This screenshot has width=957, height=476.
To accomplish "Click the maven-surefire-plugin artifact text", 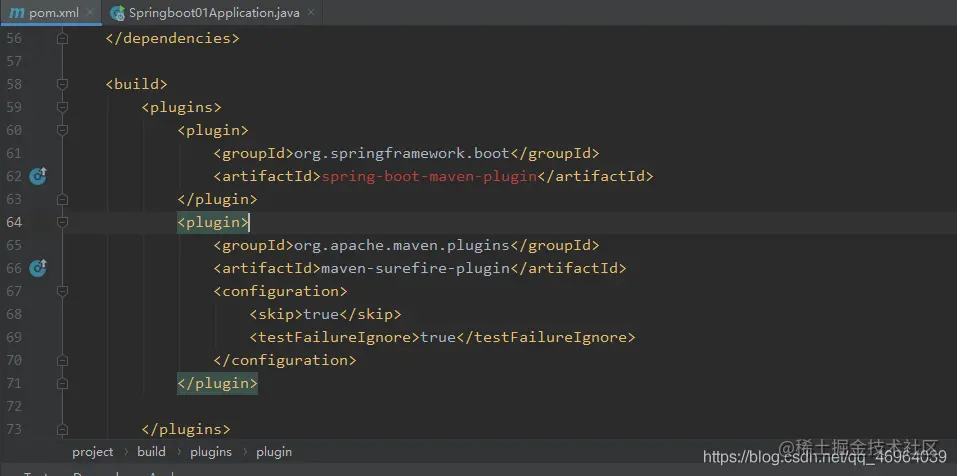I will (x=415, y=268).
